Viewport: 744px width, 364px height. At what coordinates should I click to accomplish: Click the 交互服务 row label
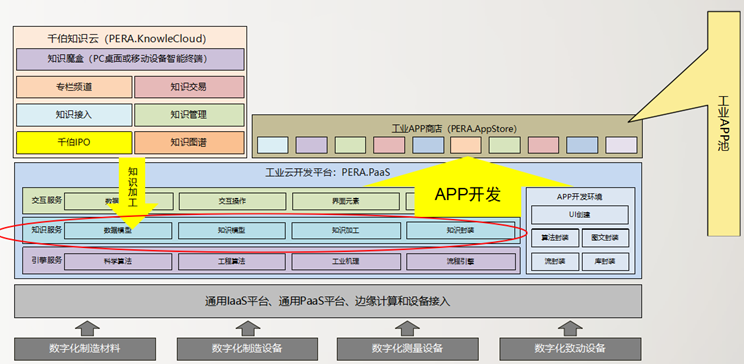46,200
